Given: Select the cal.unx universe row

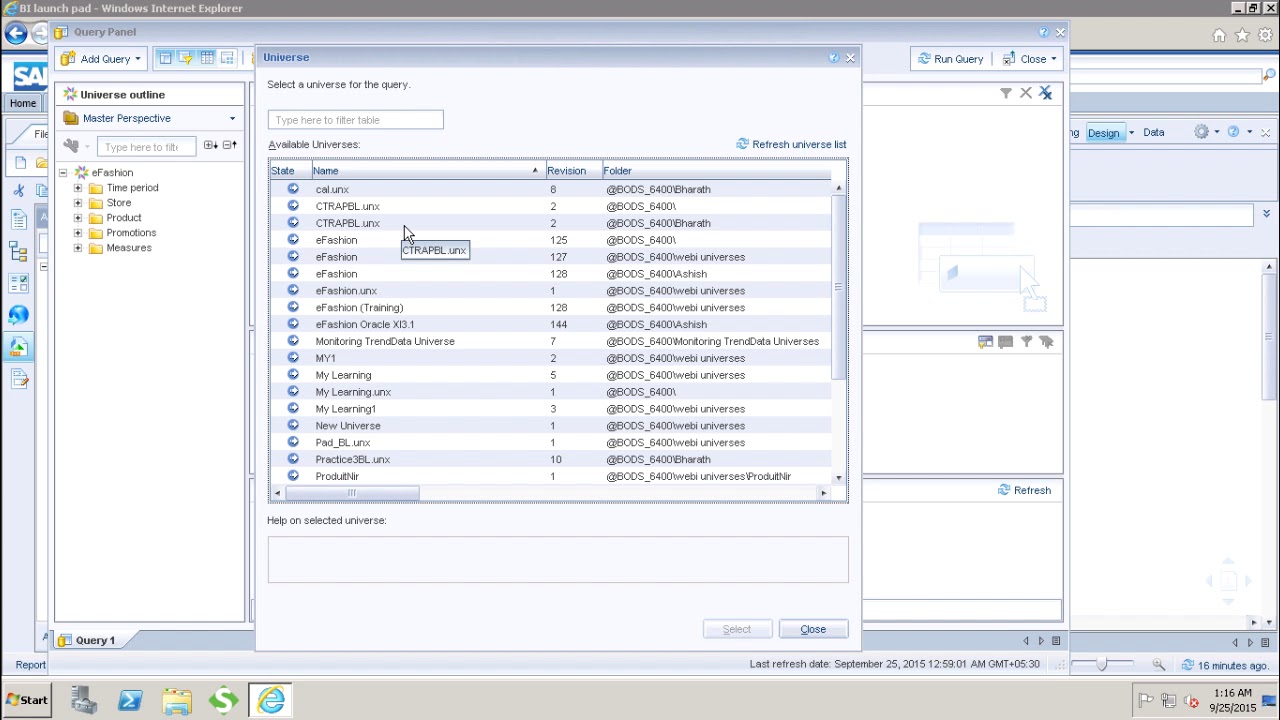Looking at the screenshot, I should point(550,189).
